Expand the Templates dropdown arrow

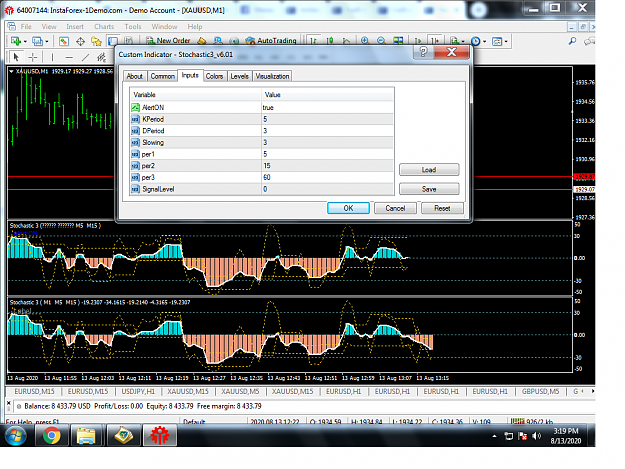point(506,41)
